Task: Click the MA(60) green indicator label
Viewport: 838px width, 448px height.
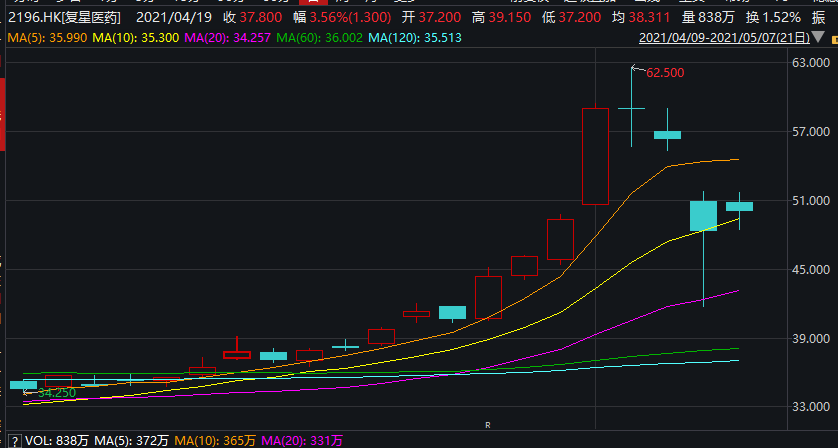Action: pos(320,38)
